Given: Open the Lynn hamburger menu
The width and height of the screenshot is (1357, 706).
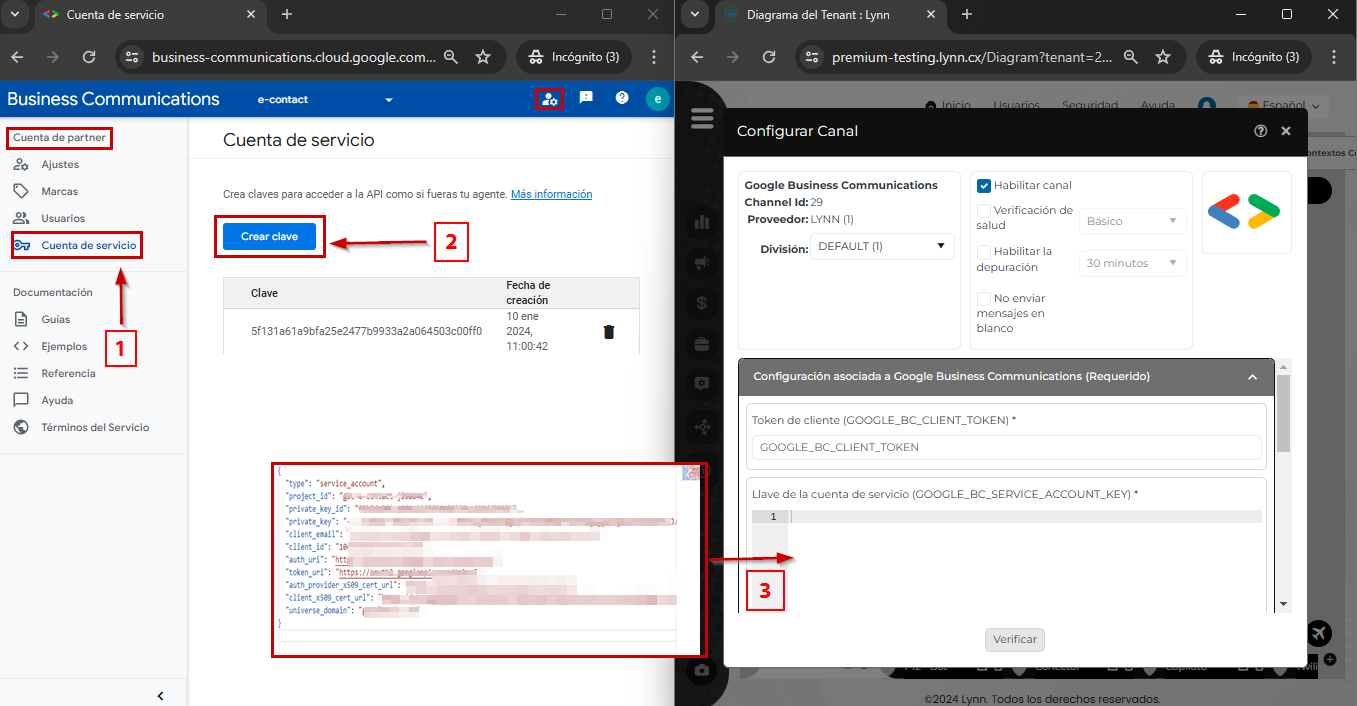Looking at the screenshot, I should 702,118.
